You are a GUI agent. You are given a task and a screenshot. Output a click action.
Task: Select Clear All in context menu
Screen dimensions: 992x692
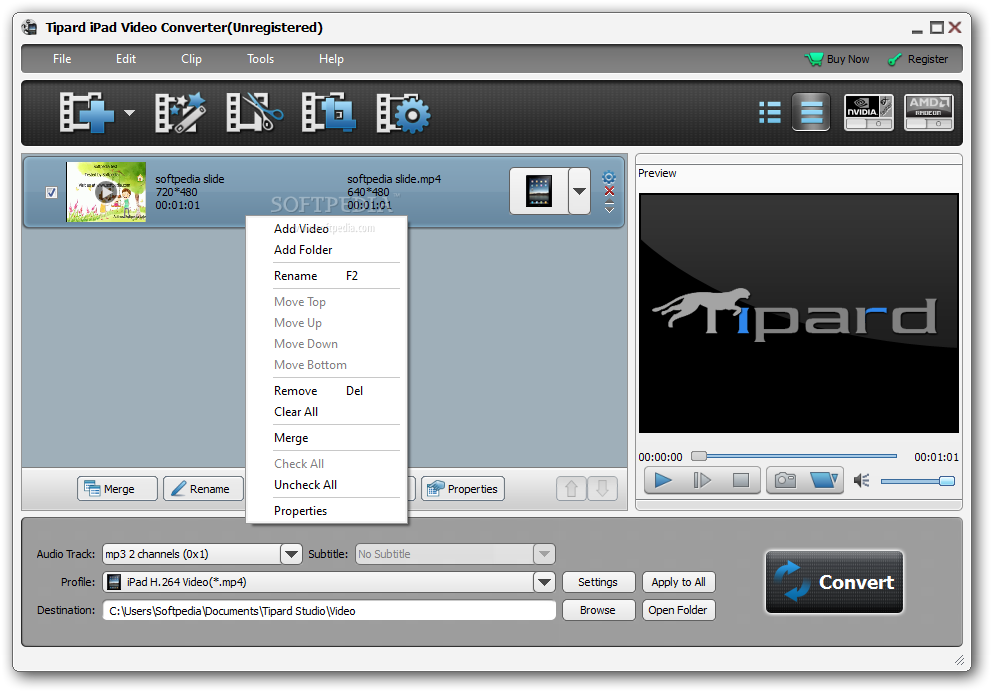point(326,412)
